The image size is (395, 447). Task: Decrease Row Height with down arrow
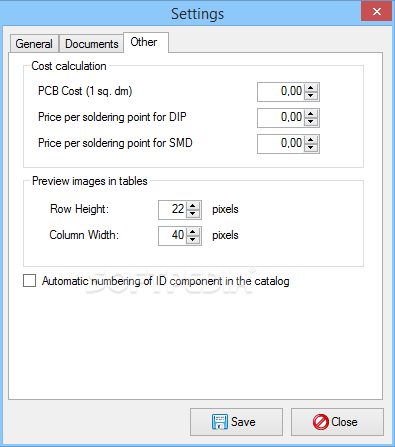[193, 214]
